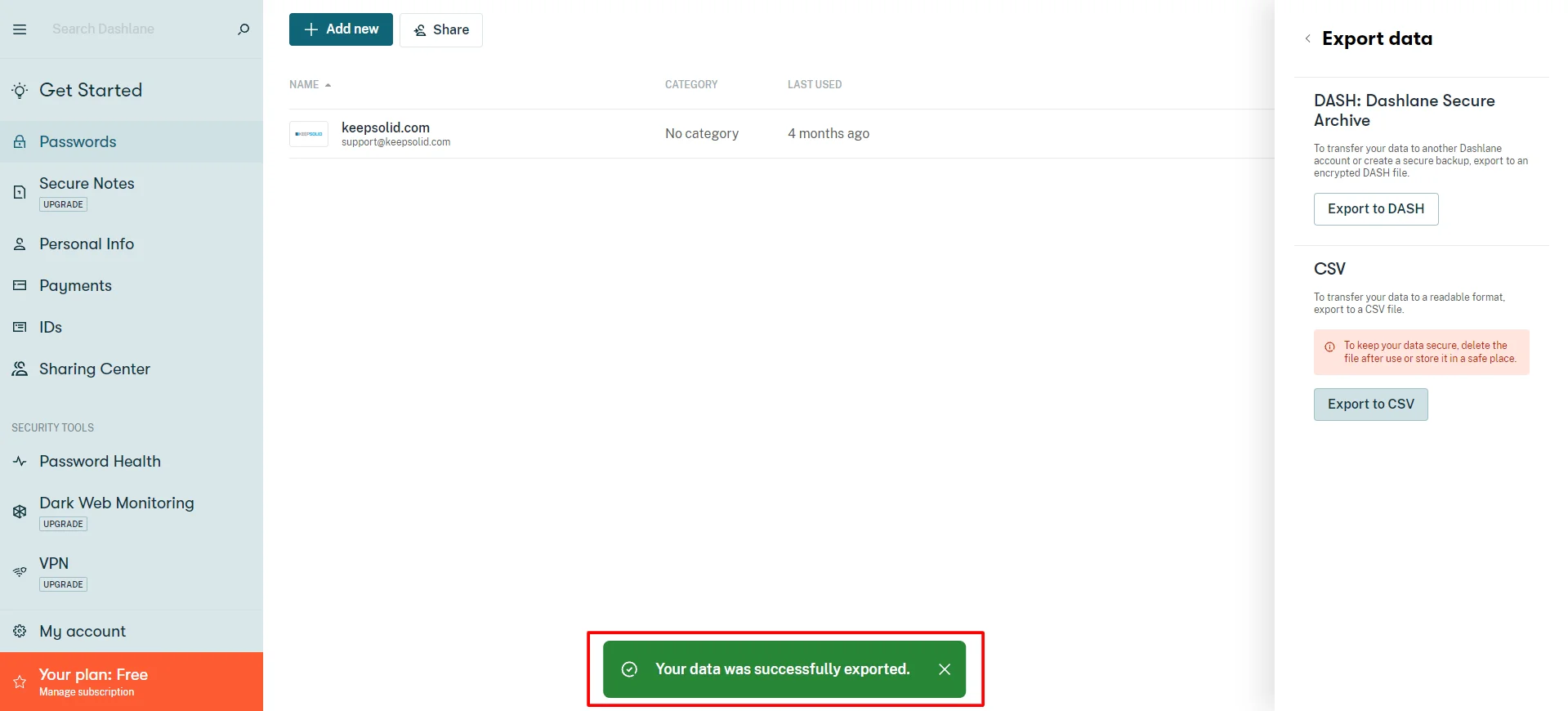Open My account settings

pyautogui.click(x=83, y=631)
